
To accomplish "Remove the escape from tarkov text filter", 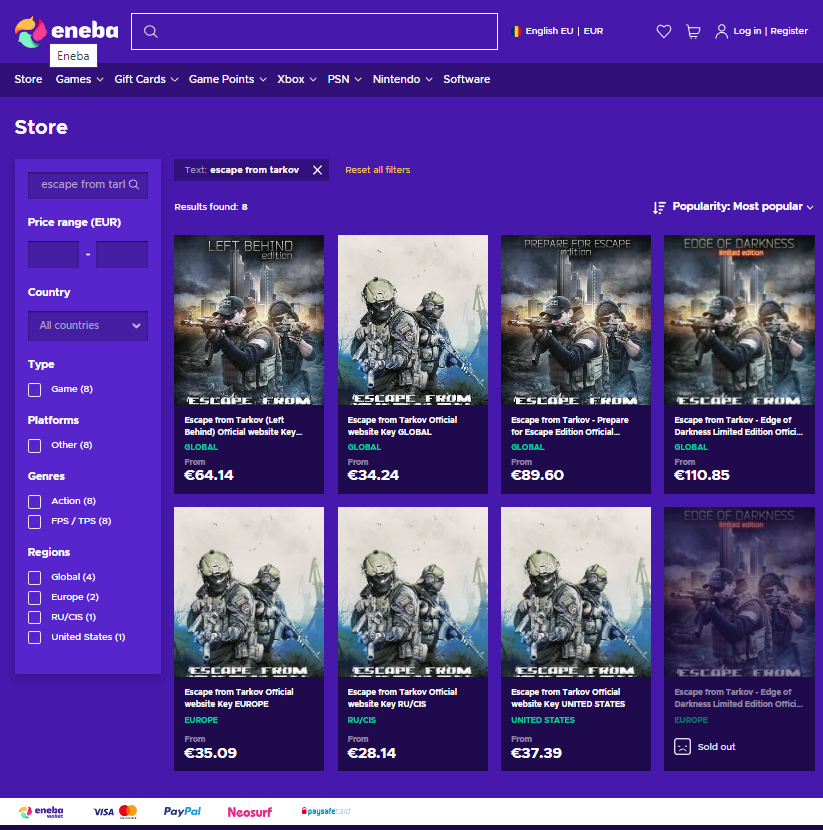I will click(x=317, y=170).
